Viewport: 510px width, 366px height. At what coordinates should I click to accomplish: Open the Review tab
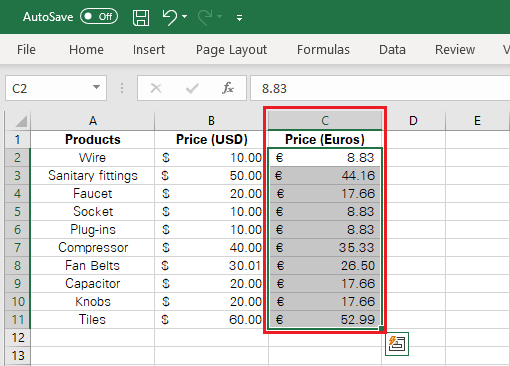(x=455, y=50)
